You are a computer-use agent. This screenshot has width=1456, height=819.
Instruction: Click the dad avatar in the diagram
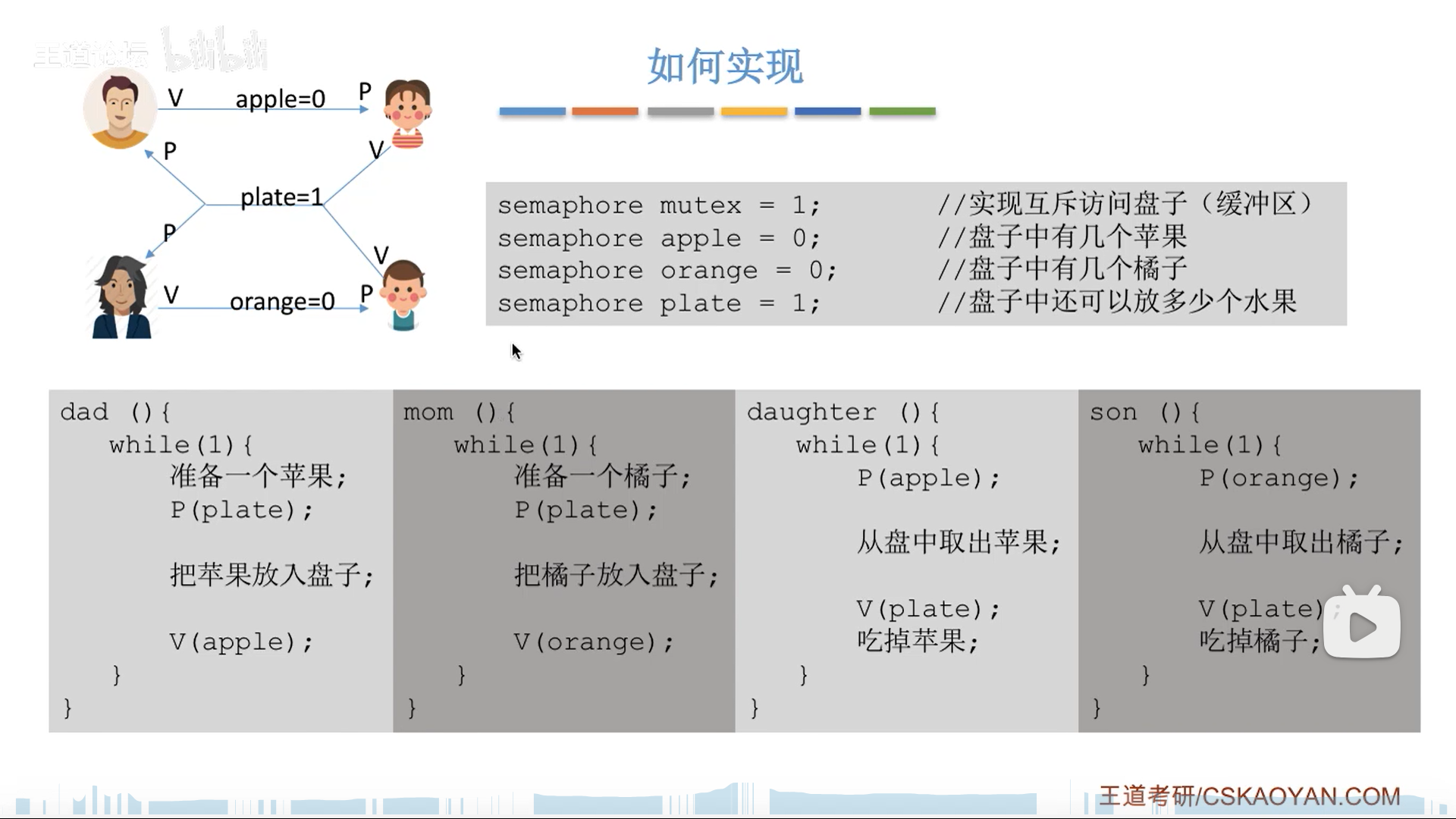(120, 108)
